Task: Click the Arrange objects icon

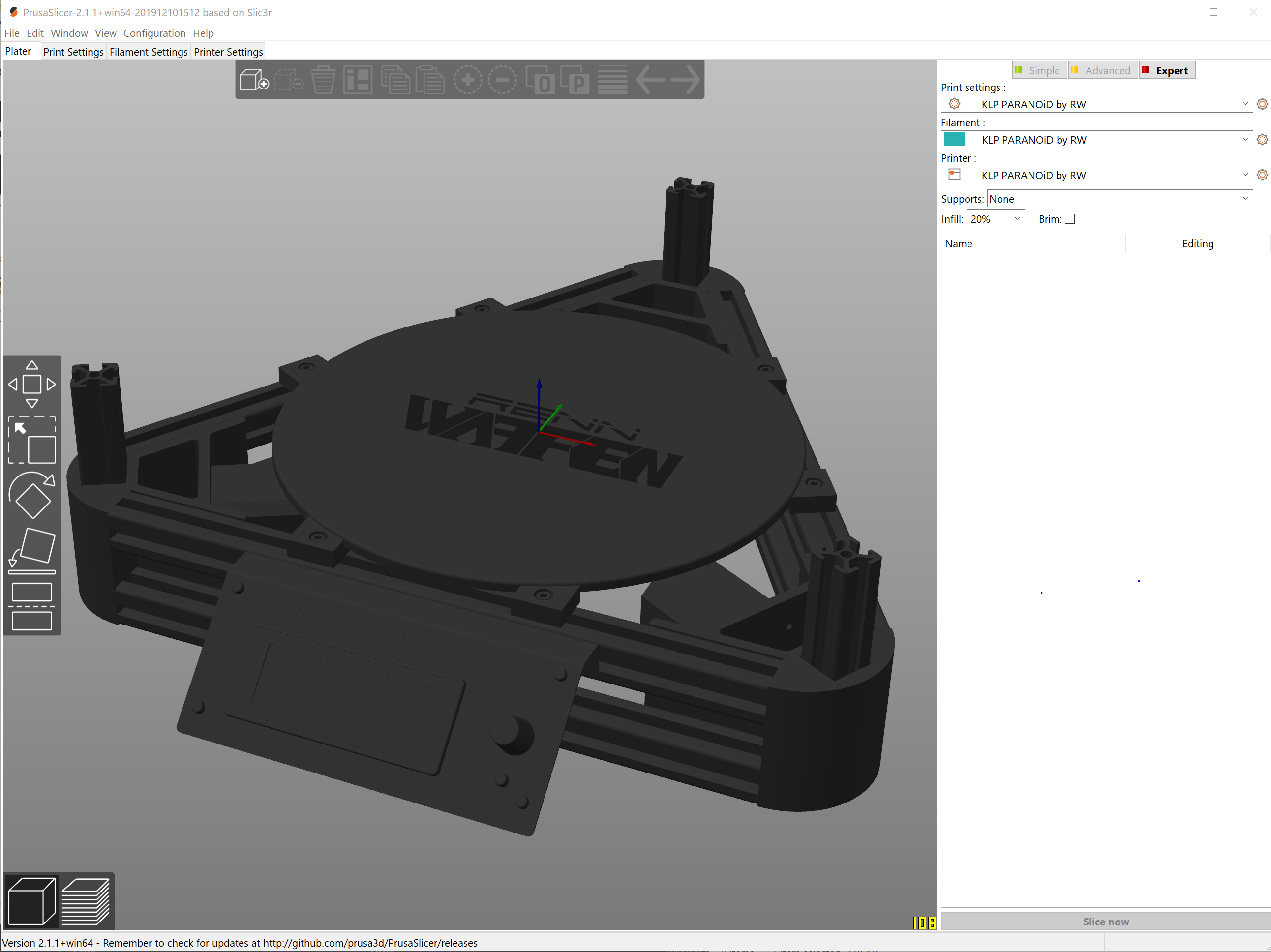Action: coord(358,80)
